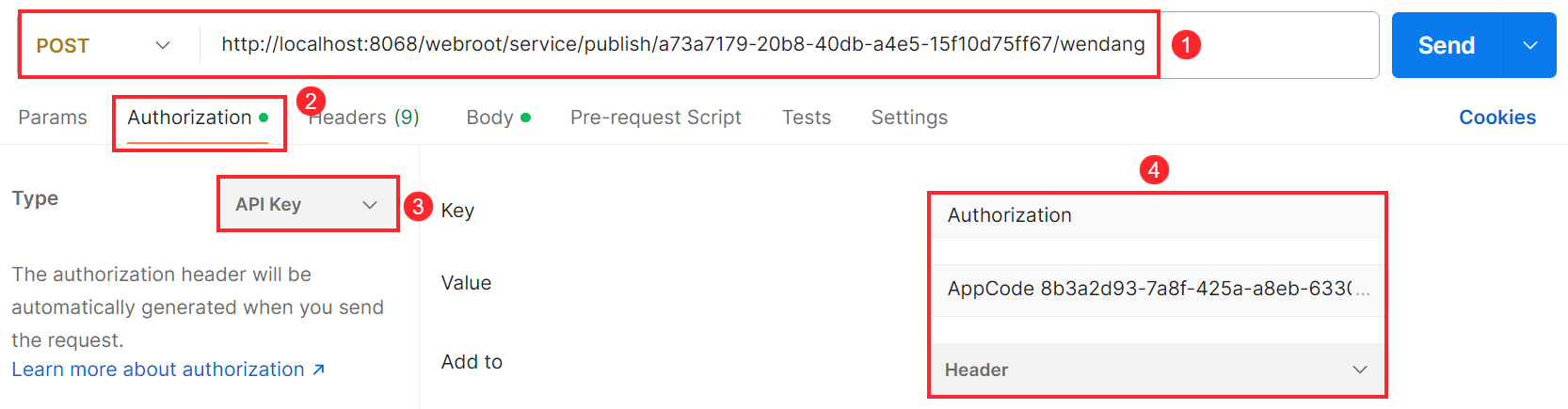Click the Value field with AppCode
Screen dimensions: 1568x409
[x=1157, y=290]
